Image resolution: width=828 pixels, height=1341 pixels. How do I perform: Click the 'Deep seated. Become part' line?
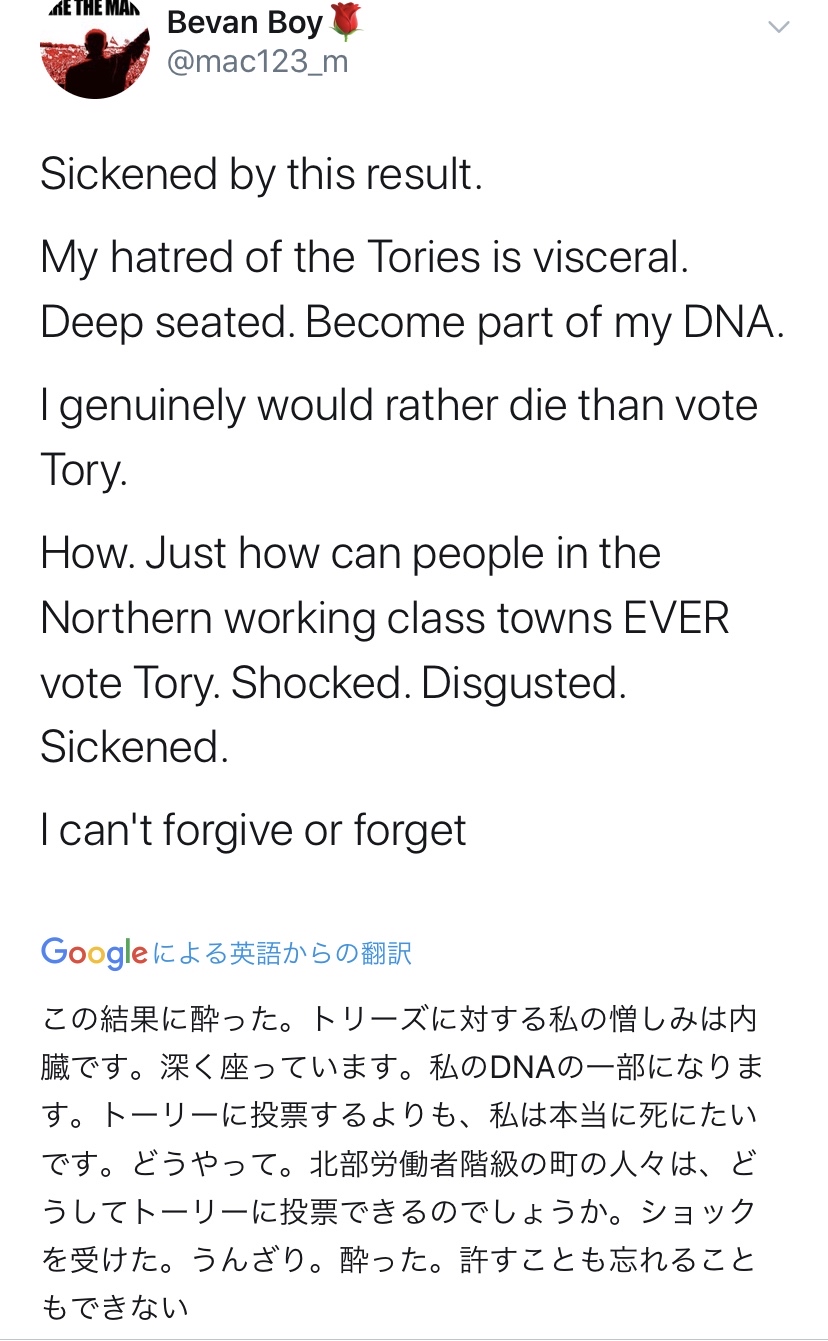pos(411,322)
